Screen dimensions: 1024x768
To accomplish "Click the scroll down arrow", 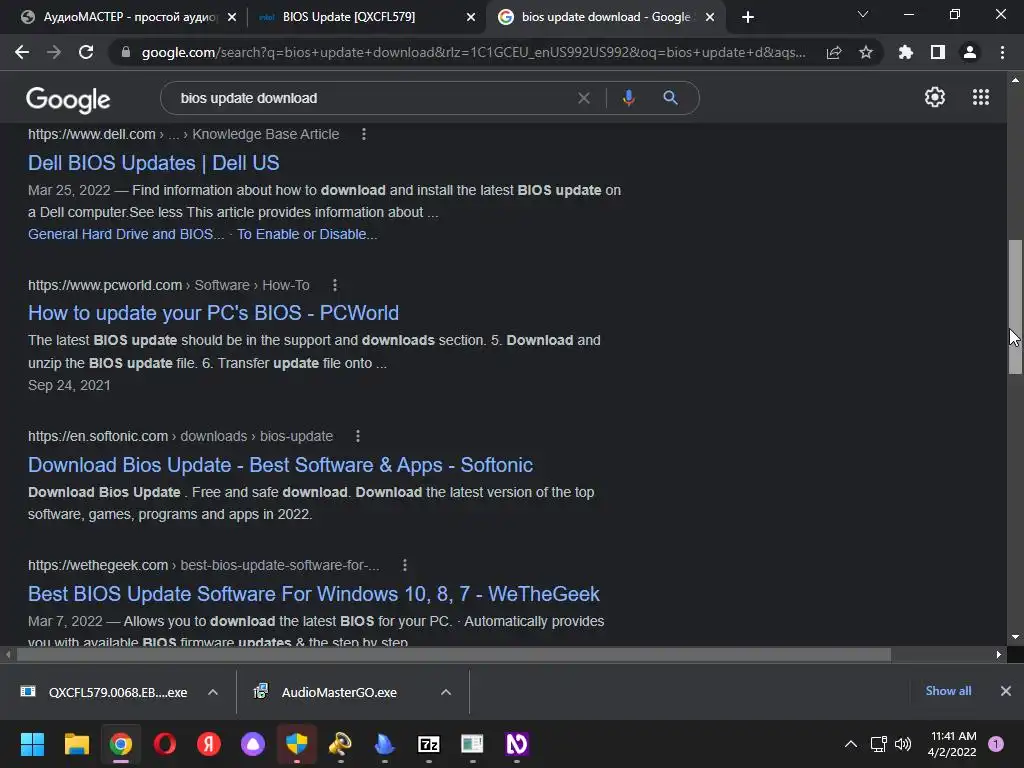I will [x=1015, y=637].
